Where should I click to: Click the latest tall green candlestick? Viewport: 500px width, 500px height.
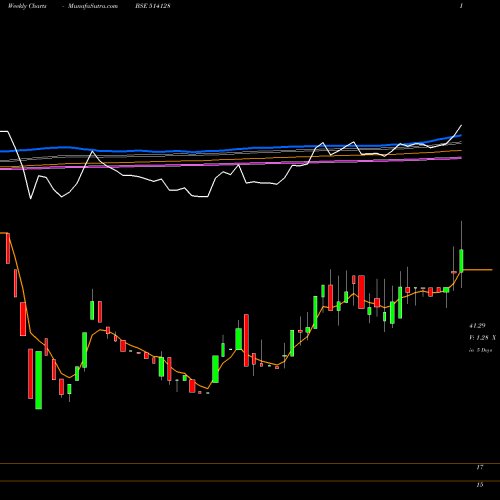(x=462, y=261)
